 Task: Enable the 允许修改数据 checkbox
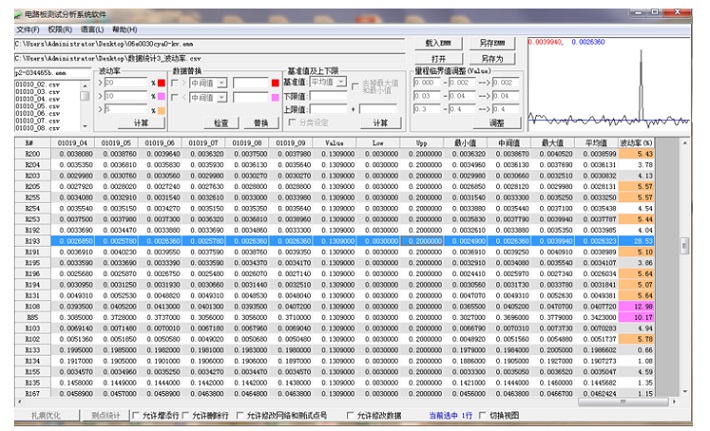click(x=350, y=415)
